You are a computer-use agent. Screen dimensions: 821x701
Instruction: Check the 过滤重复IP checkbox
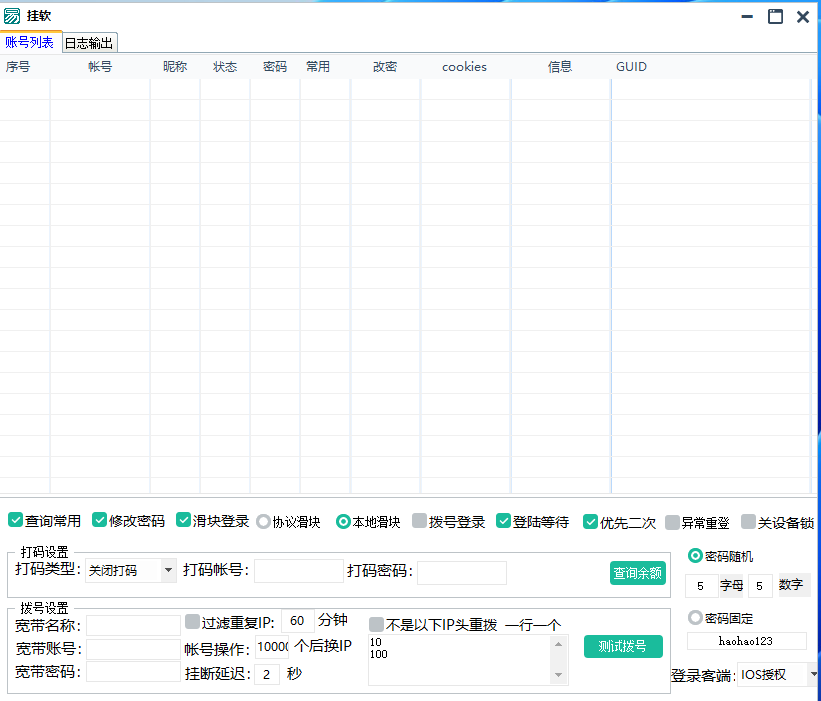193,622
